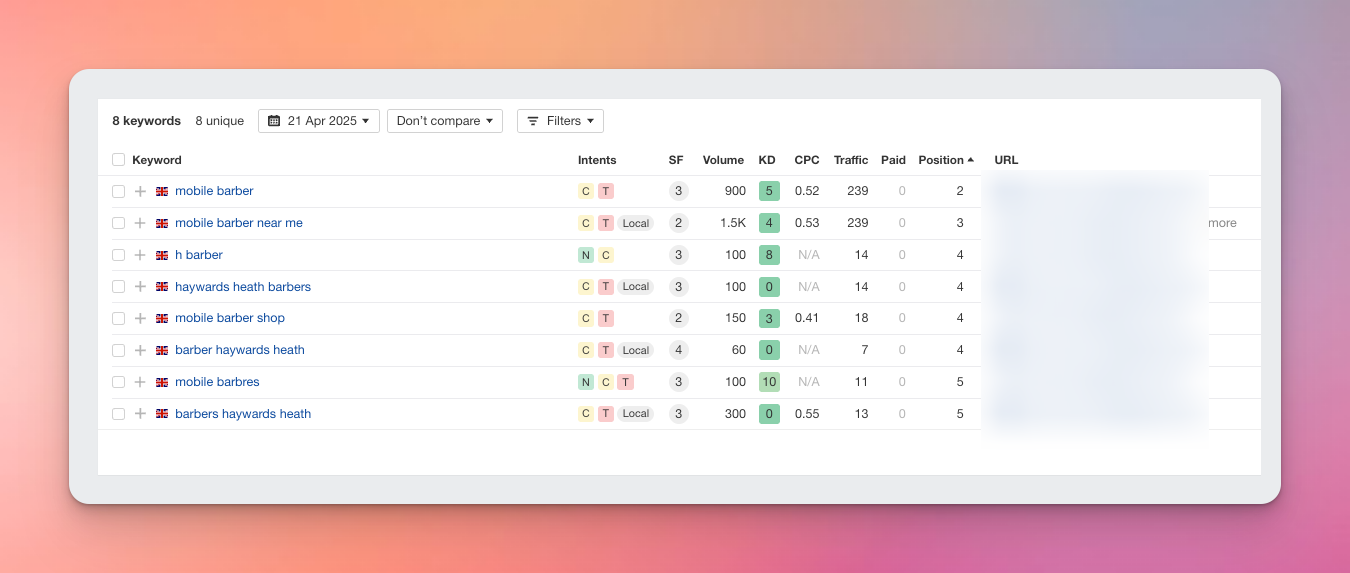Click the plus icon beside 'mobile barbres'
The image size is (1350, 573).
(x=140, y=382)
